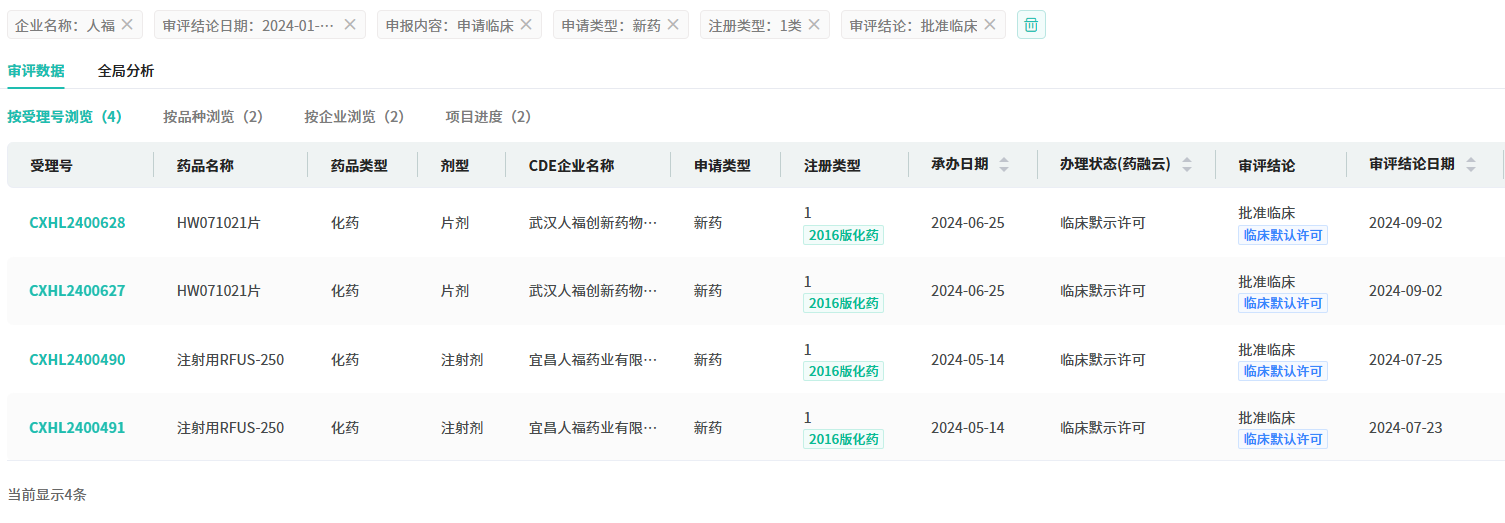
Task: Switch to 按企业浏览 (2) view
Action: coord(354,117)
